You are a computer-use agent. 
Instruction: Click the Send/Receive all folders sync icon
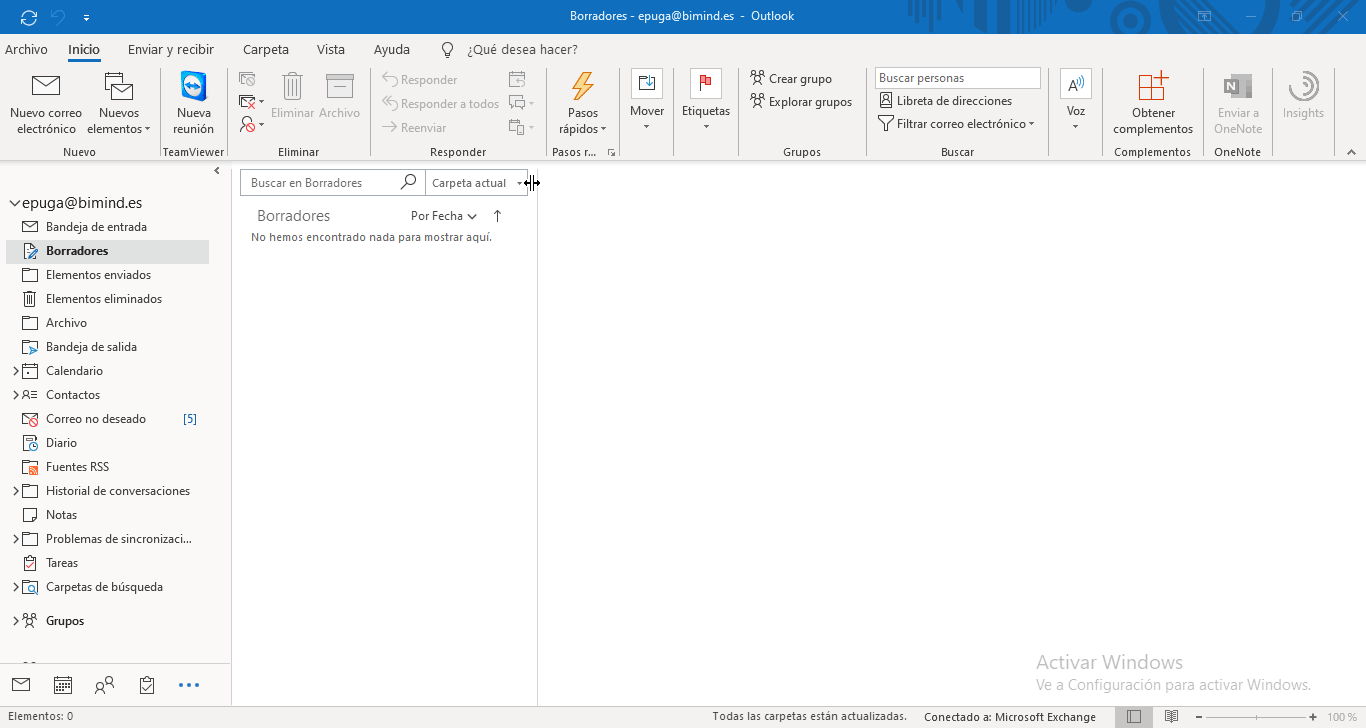pyautogui.click(x=28, y=17)
